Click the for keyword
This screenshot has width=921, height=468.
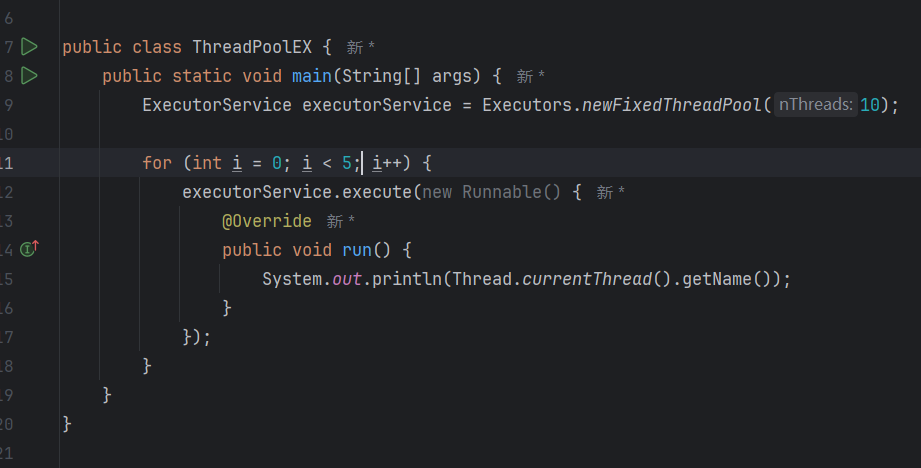coord(157,163)
